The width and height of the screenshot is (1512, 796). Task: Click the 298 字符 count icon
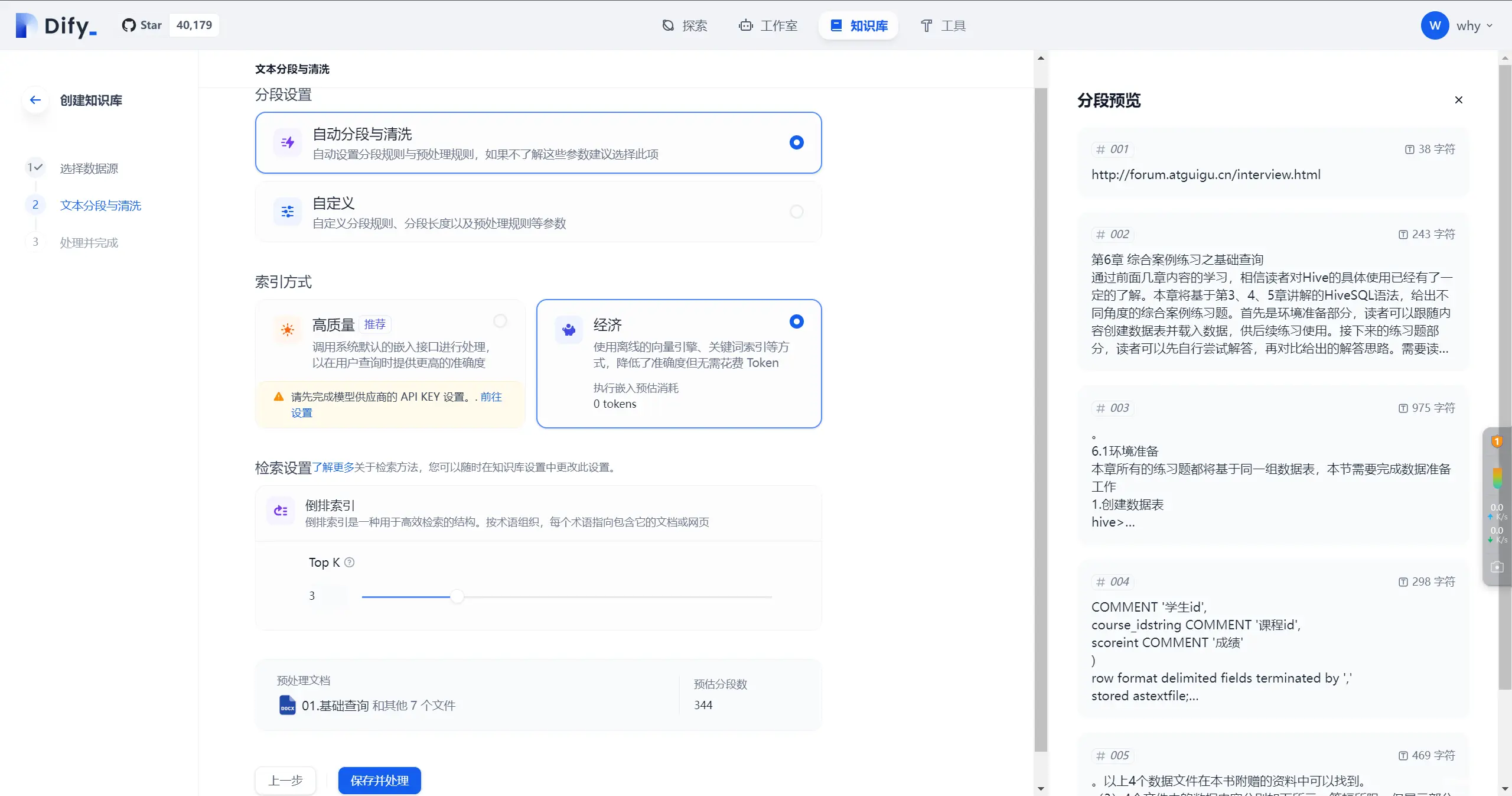point(1403,582)
